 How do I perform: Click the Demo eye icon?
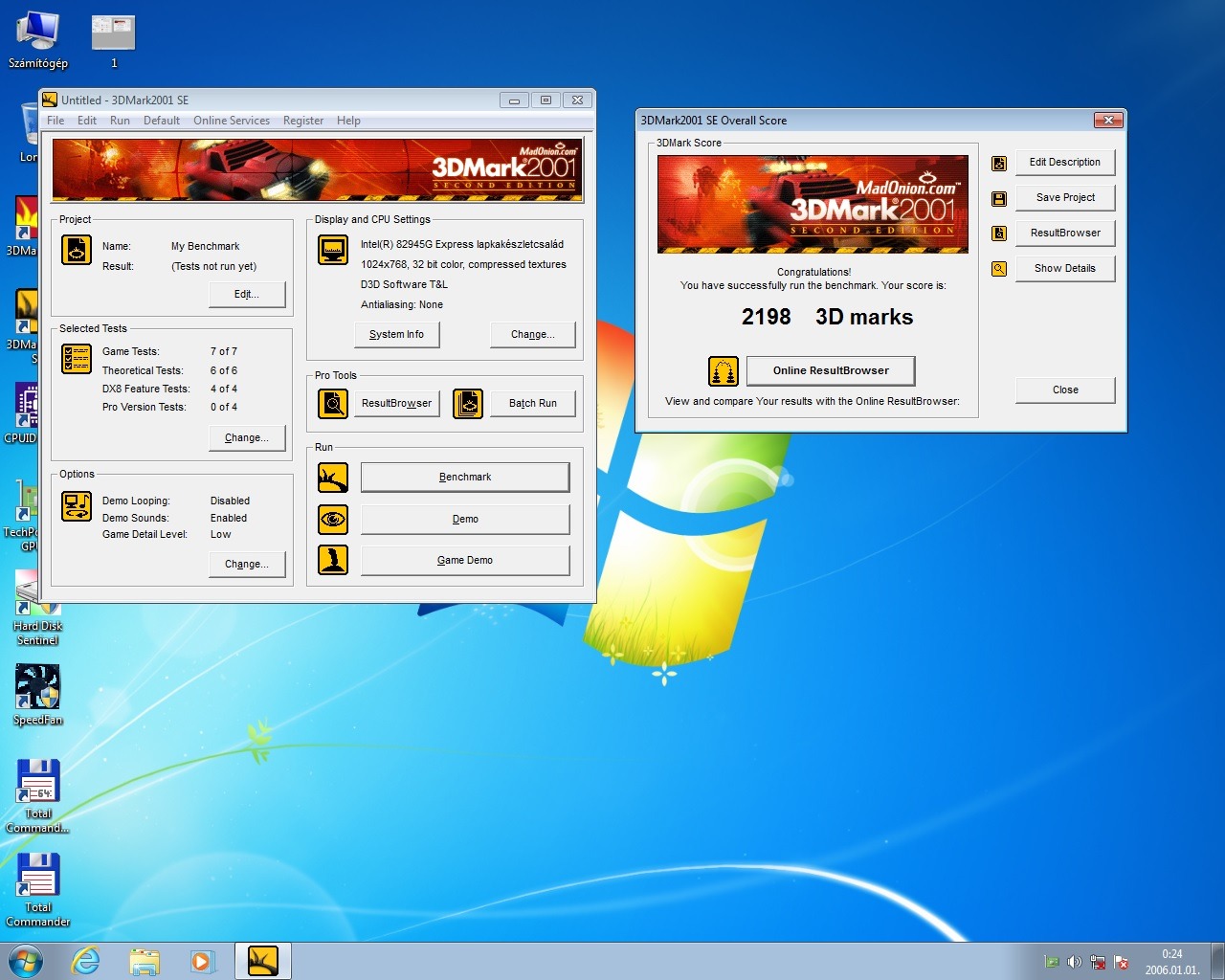coord(333,520)
